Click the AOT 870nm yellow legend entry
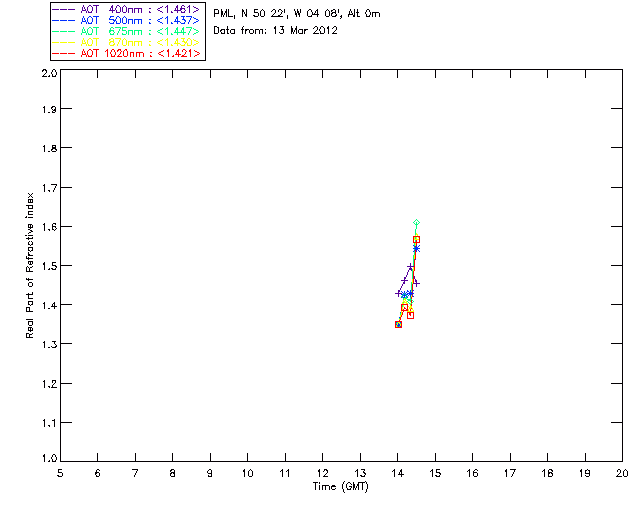The height and width of the screenshot is (512, 640). click(126, 42)
